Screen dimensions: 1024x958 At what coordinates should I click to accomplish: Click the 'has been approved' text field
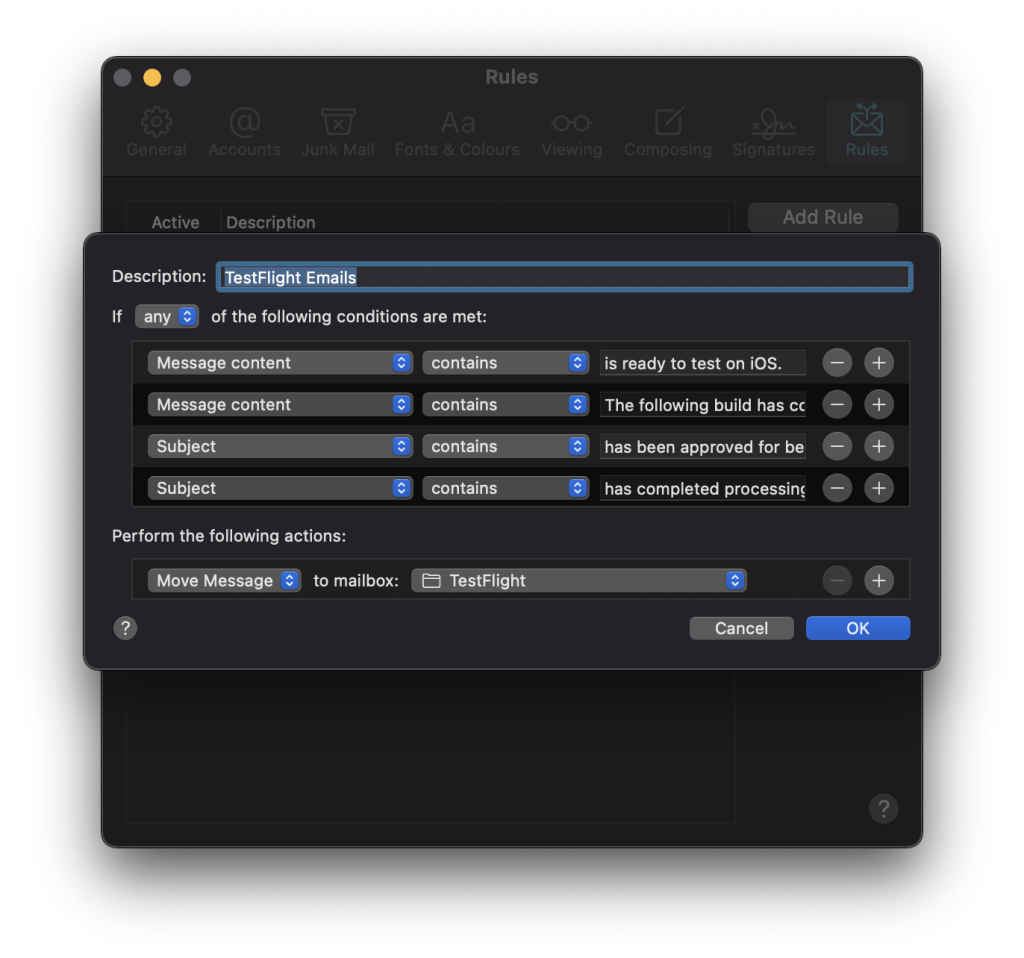click(x=703, y=447)
